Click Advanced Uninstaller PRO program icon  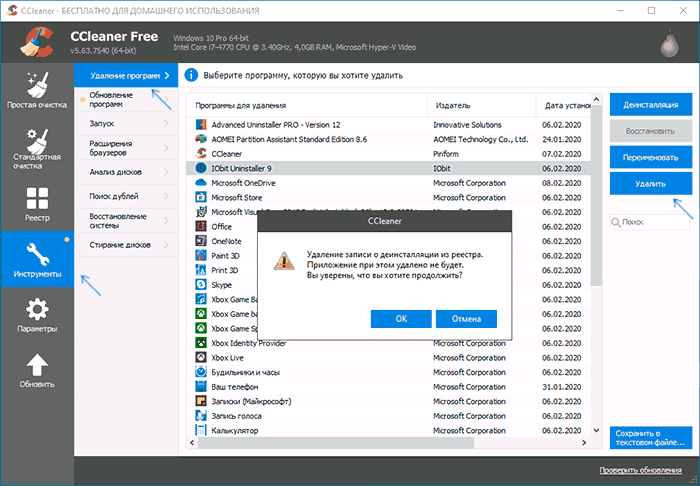[x=201, y=125]
